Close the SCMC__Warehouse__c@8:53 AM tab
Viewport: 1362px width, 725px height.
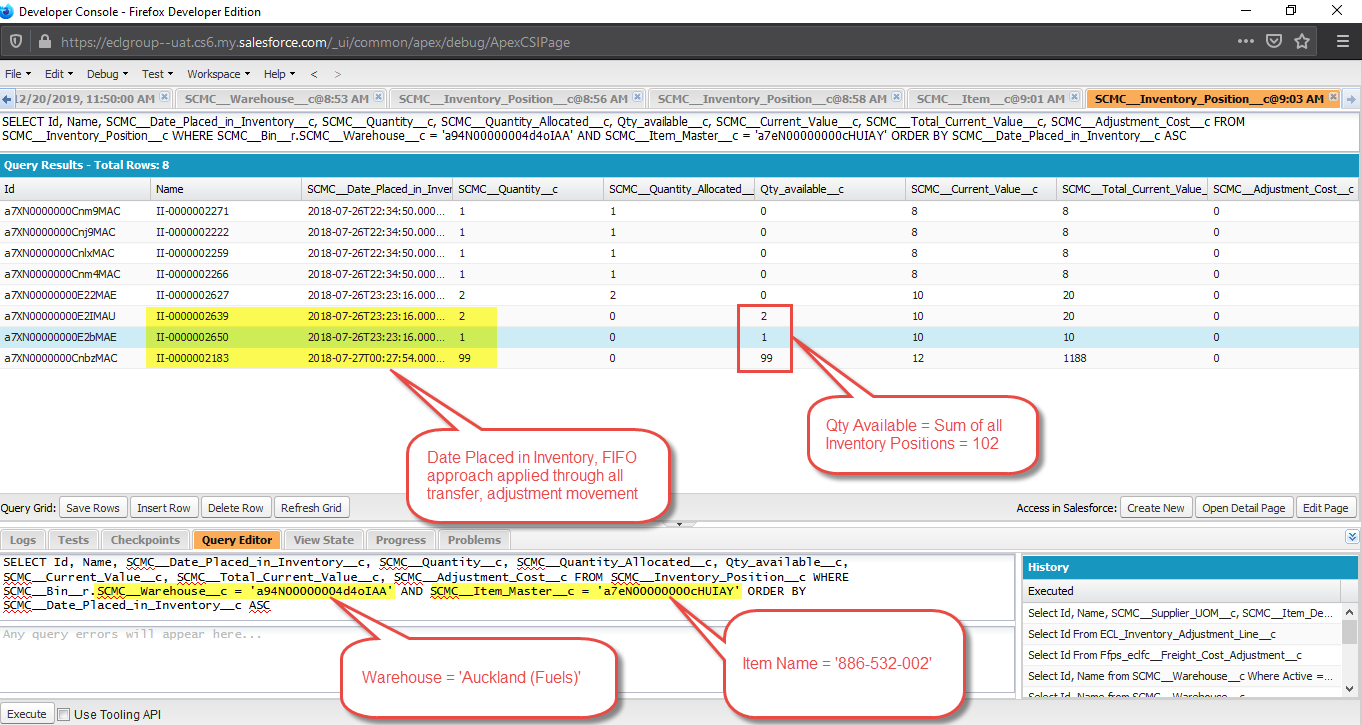pyautogui.click(x=380, y=98)
